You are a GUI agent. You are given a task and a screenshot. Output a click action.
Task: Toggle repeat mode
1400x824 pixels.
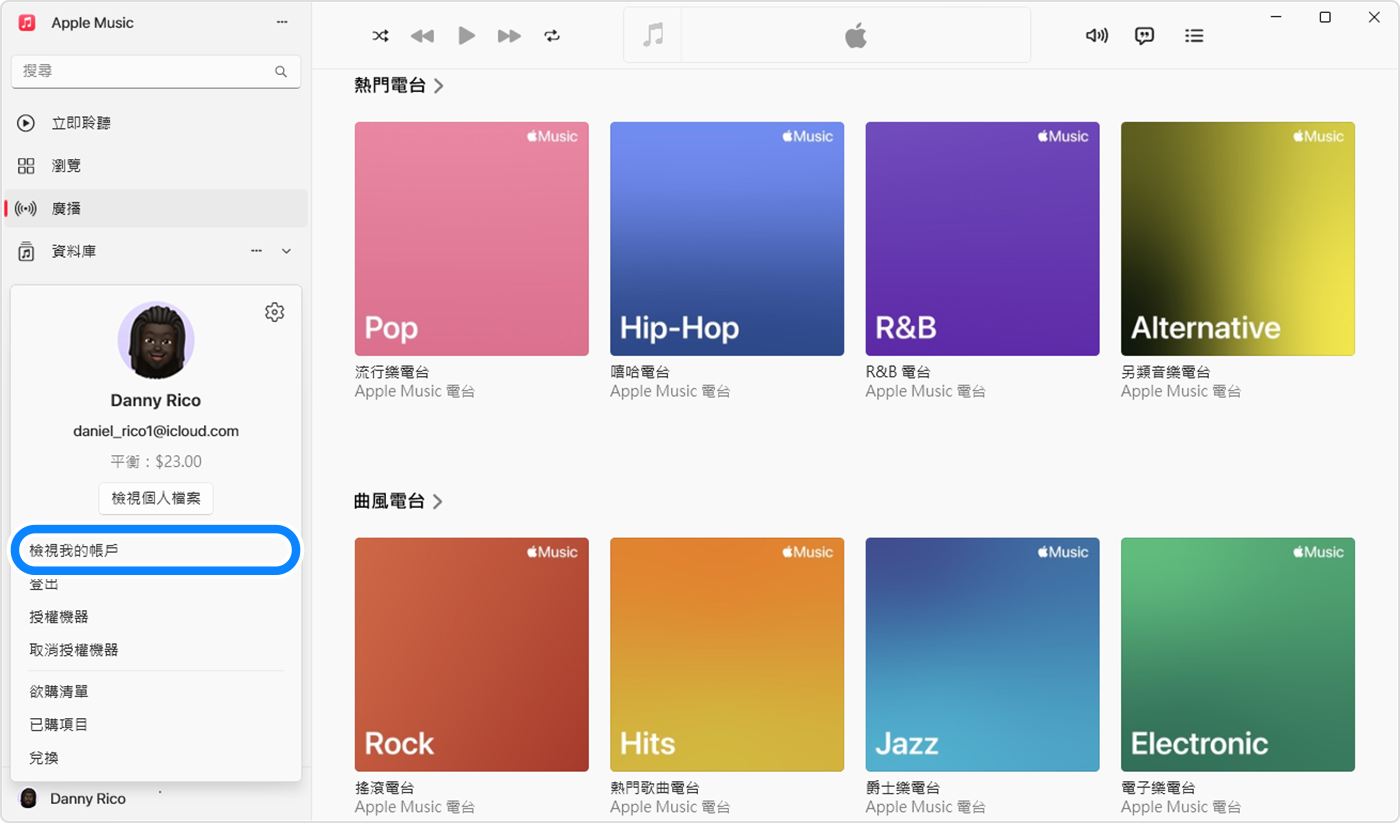click(x=552, y=36)
